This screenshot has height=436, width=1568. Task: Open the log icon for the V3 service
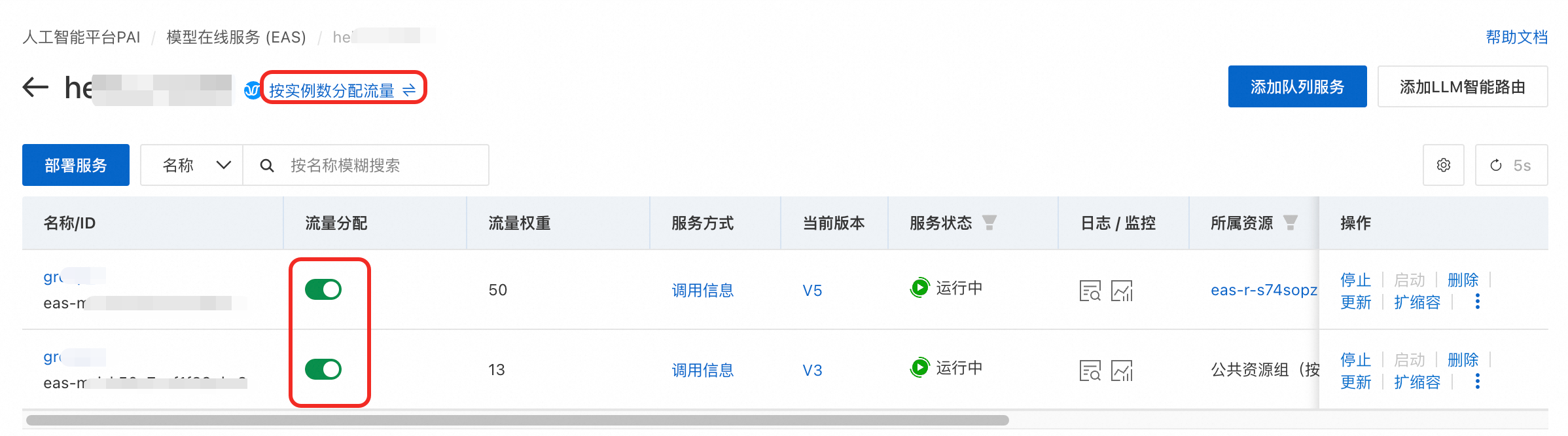point(1090,371)
